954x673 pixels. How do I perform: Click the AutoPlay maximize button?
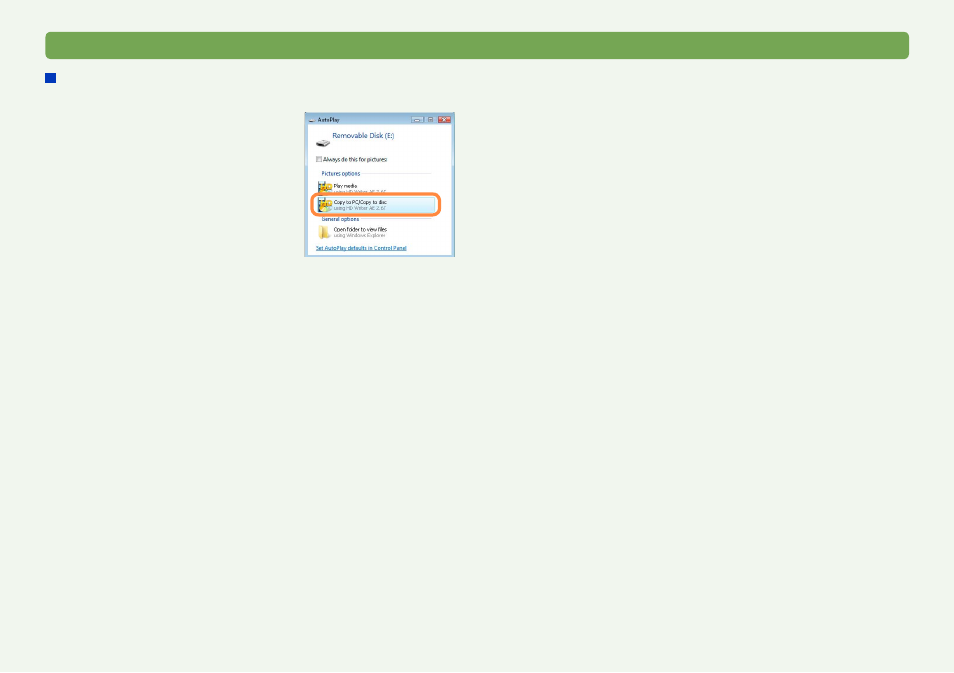(430, 119)
